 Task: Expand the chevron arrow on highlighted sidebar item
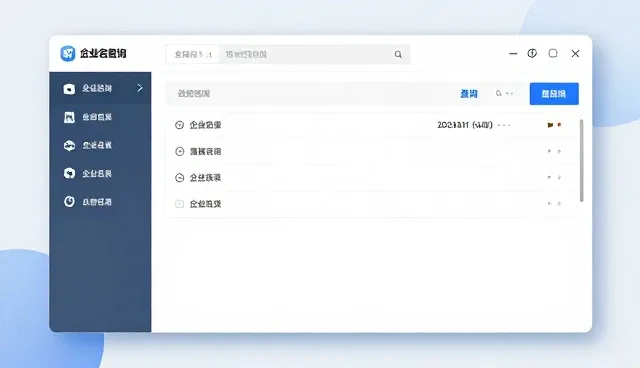coord(140,88)
